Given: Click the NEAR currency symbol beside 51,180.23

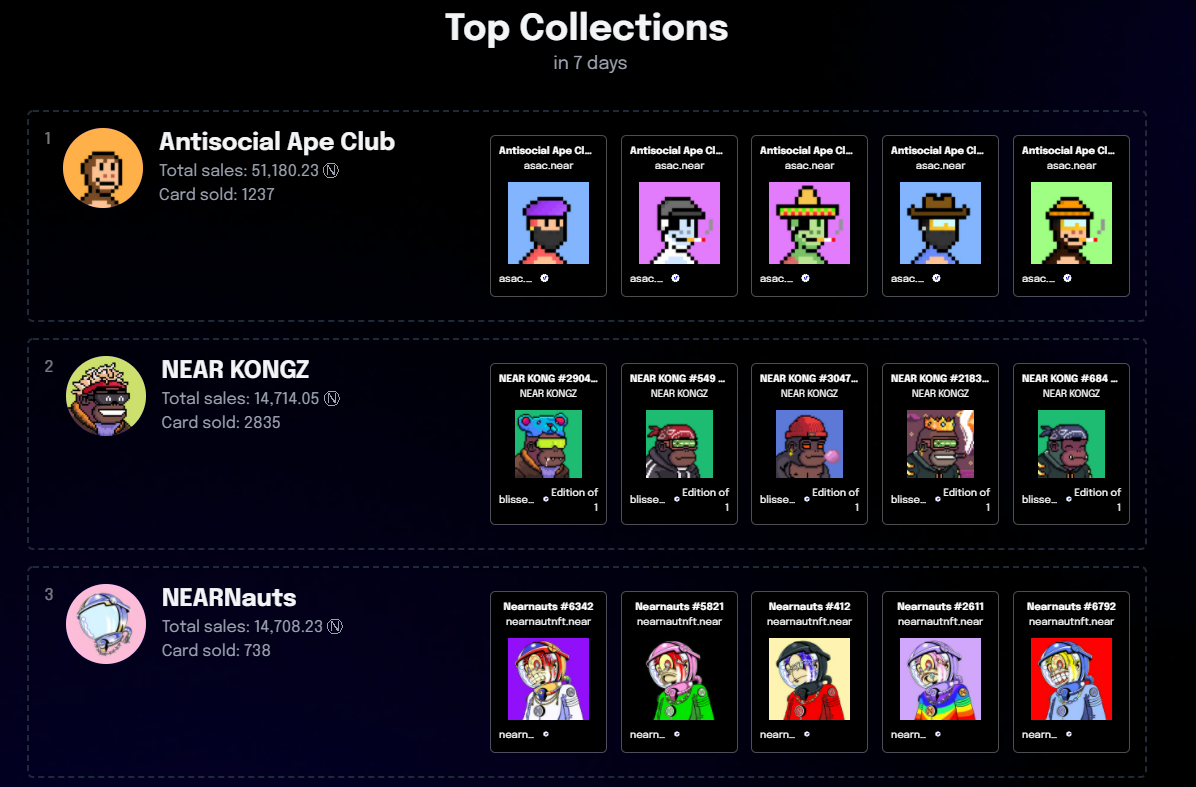Looking at the screenshot, I should click(x=331, y=170).
